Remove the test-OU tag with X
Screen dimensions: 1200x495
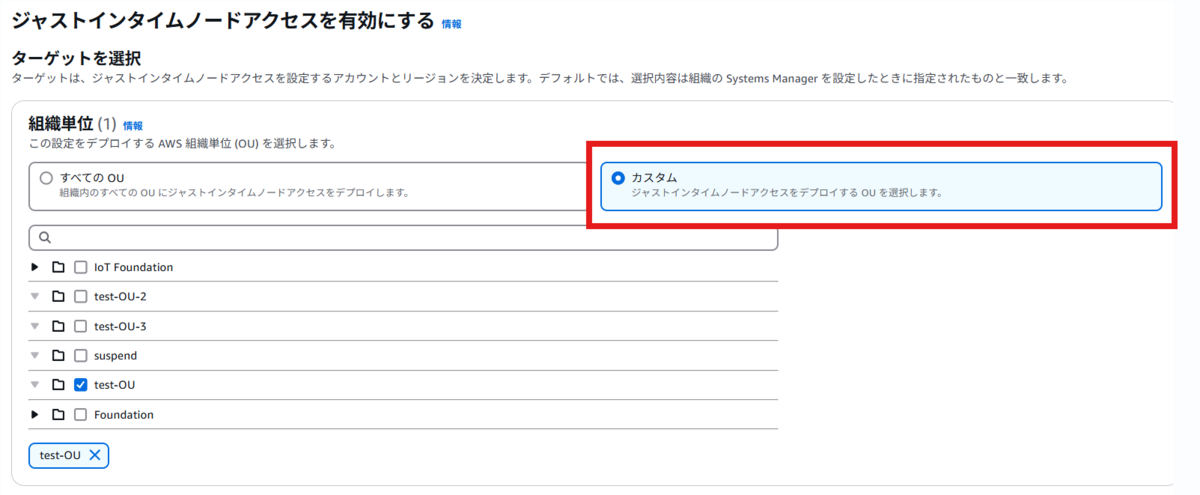[x=95, y=455]
